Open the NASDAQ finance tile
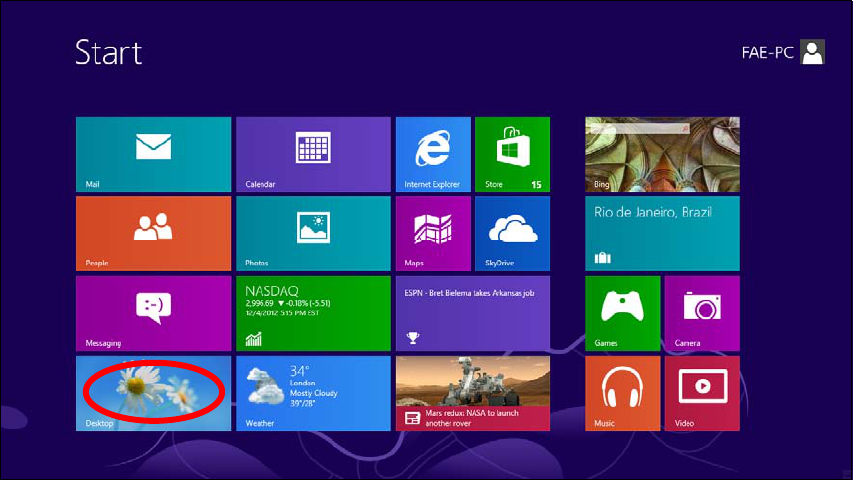This screenshot has width=853, height=480. point(313,313)
